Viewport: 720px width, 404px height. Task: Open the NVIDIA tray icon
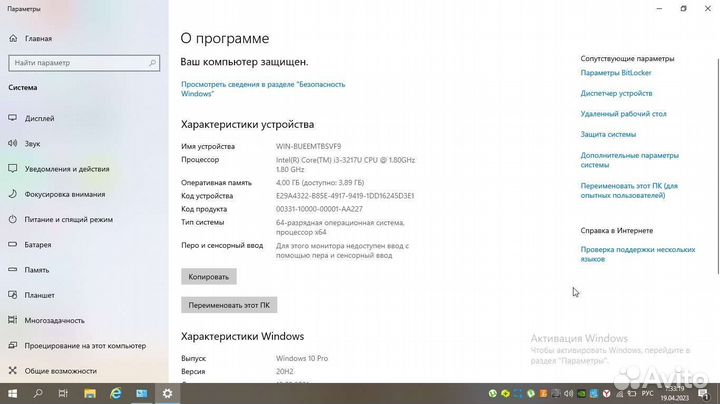pos(581,393)
